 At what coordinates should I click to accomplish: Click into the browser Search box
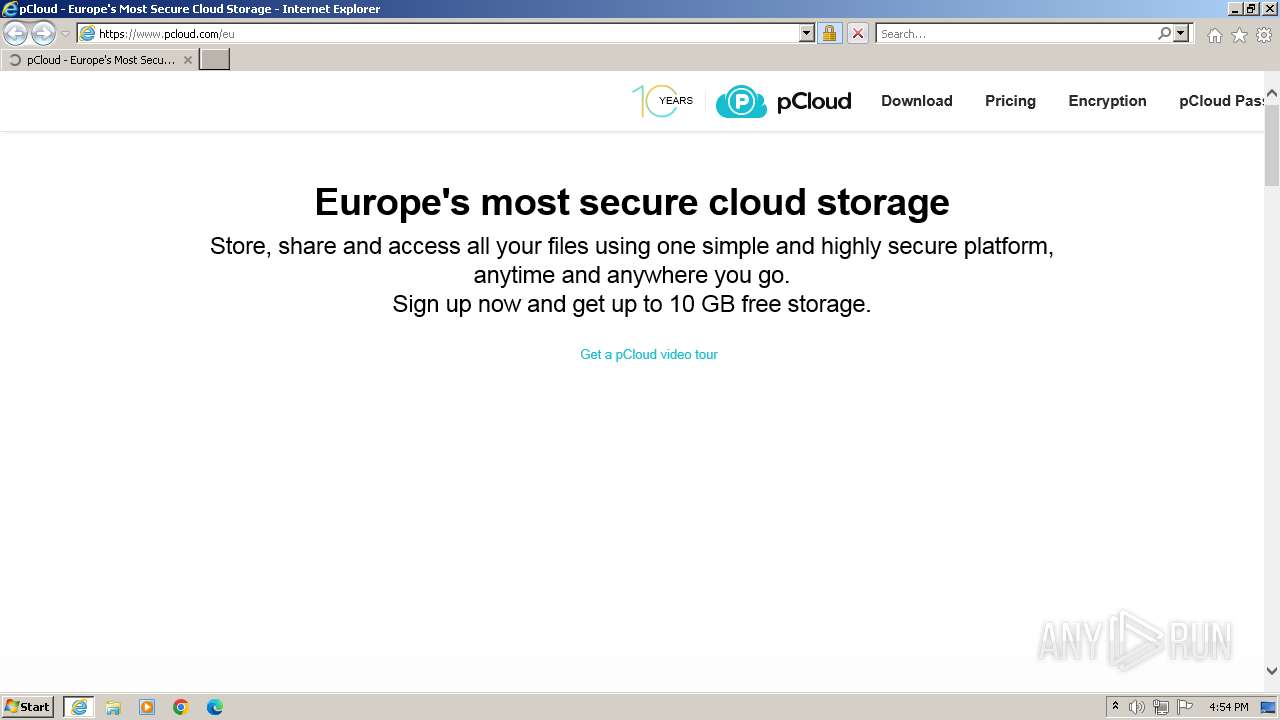[x=1015, y=33]
